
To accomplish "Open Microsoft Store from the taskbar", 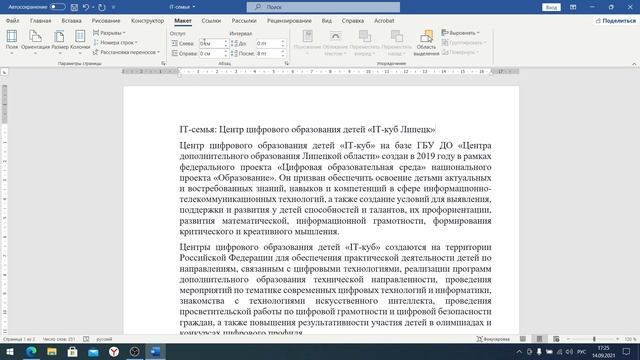I will click(73, 352).
